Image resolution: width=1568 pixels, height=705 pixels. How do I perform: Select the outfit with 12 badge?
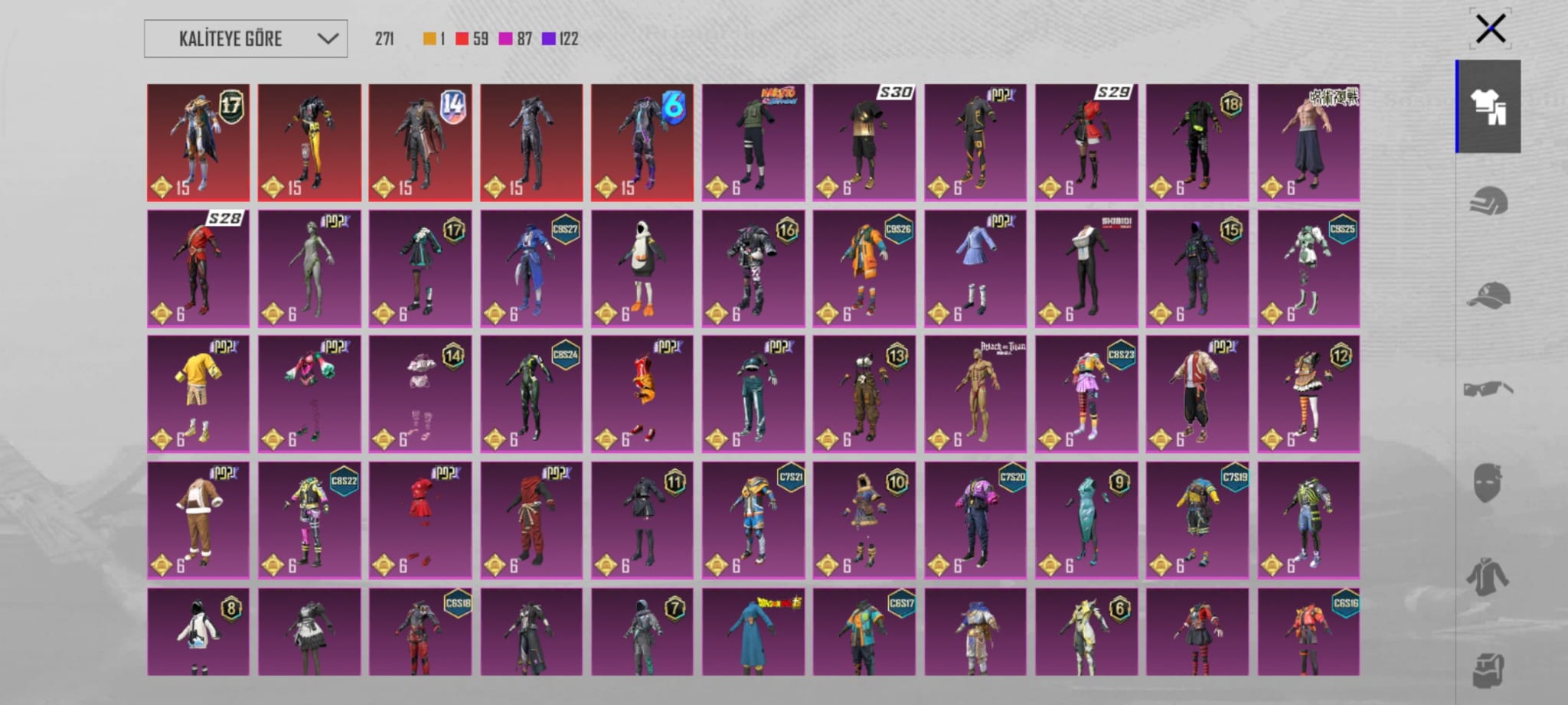[x=1308, y=394]
